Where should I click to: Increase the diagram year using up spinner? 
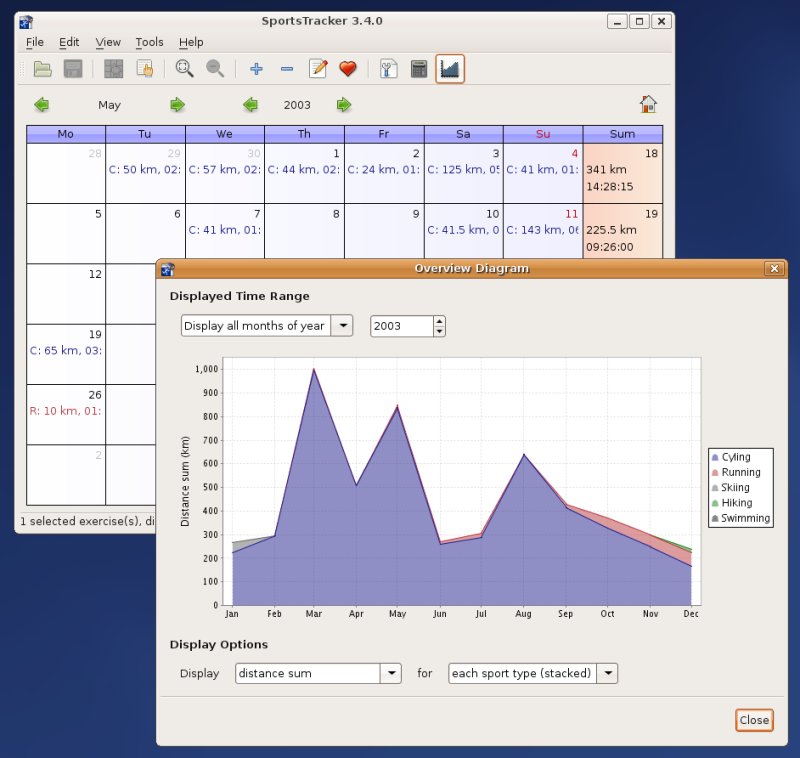(439, 321)
